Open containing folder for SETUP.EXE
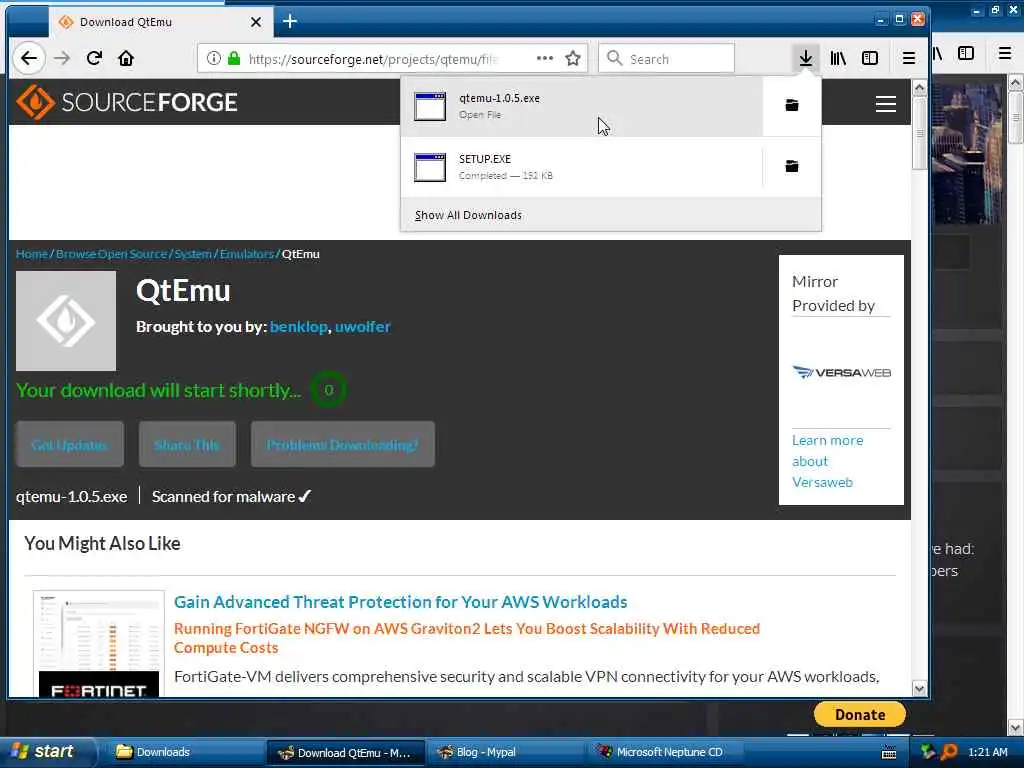Viewport: 1024px width, 768px height. pyautogui.click(x=792, y=166)
